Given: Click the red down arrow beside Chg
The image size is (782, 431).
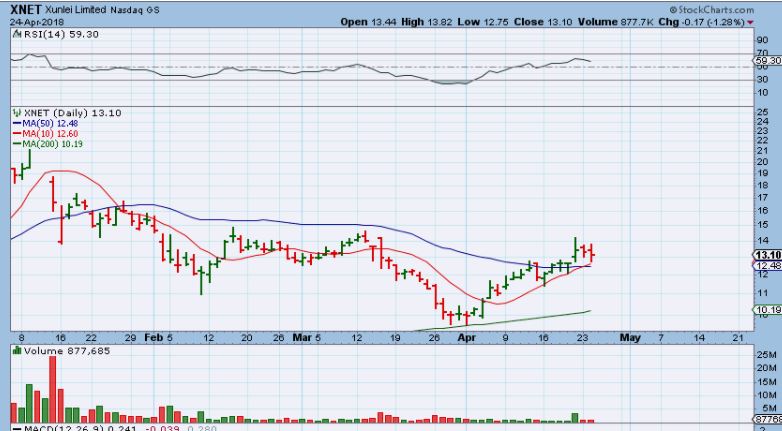Looking at the screenshot, I should [750, 22].
